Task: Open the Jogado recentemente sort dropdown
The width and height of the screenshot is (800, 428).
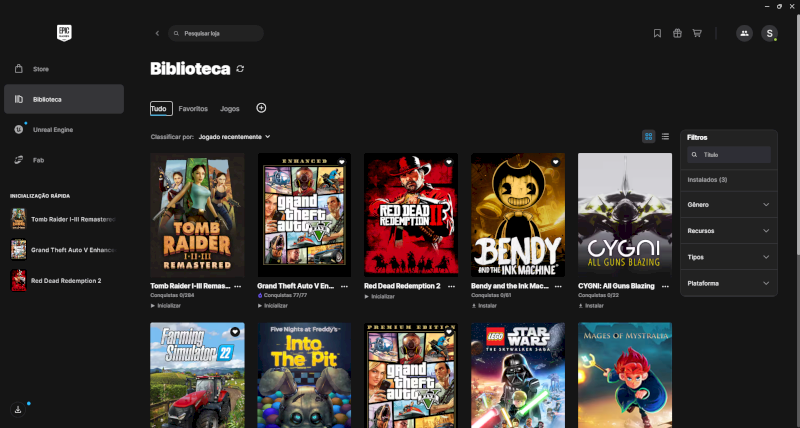Action: coord(234,137)
